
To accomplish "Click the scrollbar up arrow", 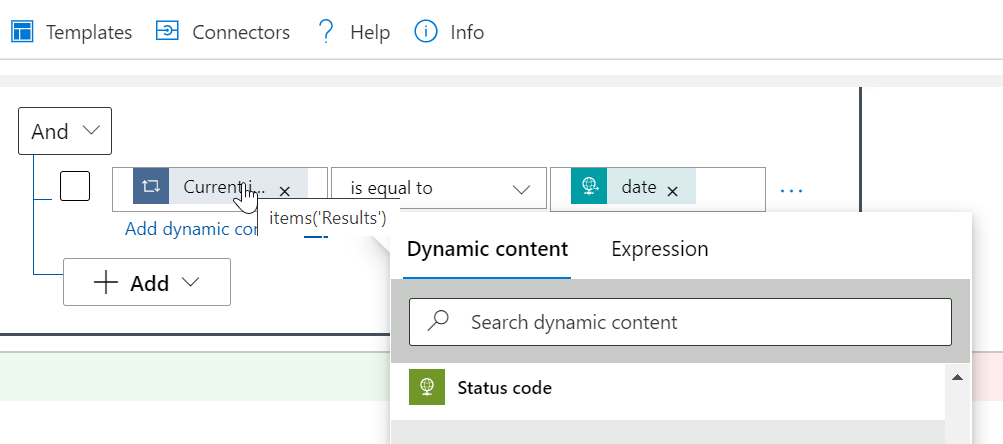I will tap(957, 378).
